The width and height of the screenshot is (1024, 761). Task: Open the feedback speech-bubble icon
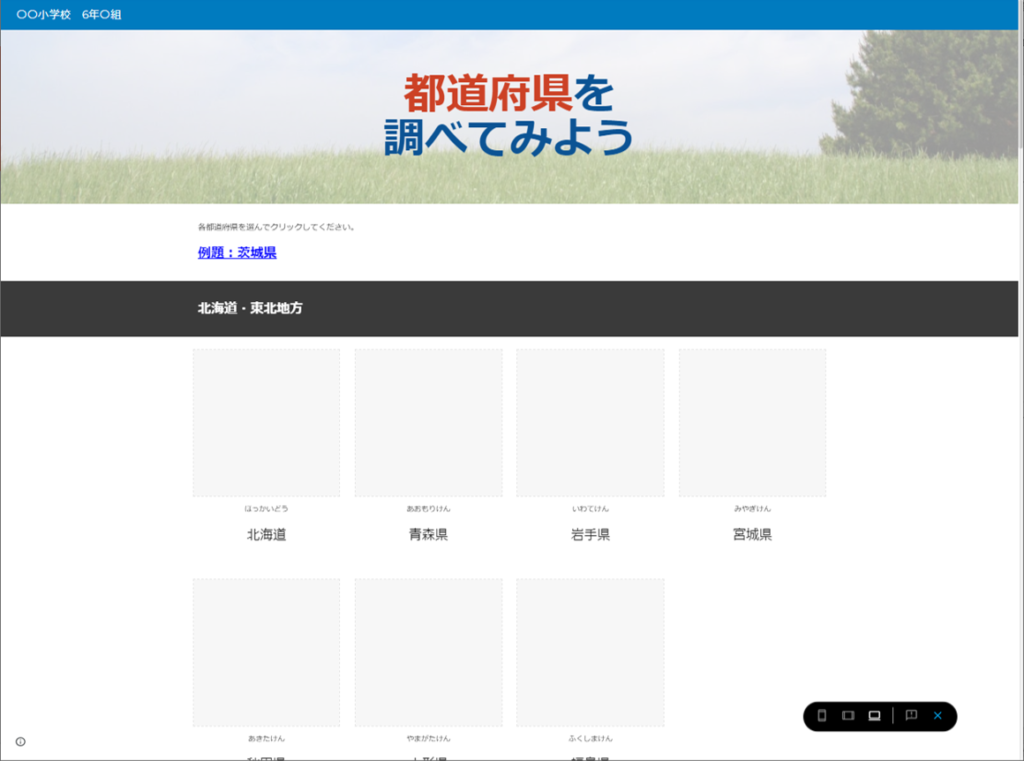pyautogui.click(x=911, y=715)
